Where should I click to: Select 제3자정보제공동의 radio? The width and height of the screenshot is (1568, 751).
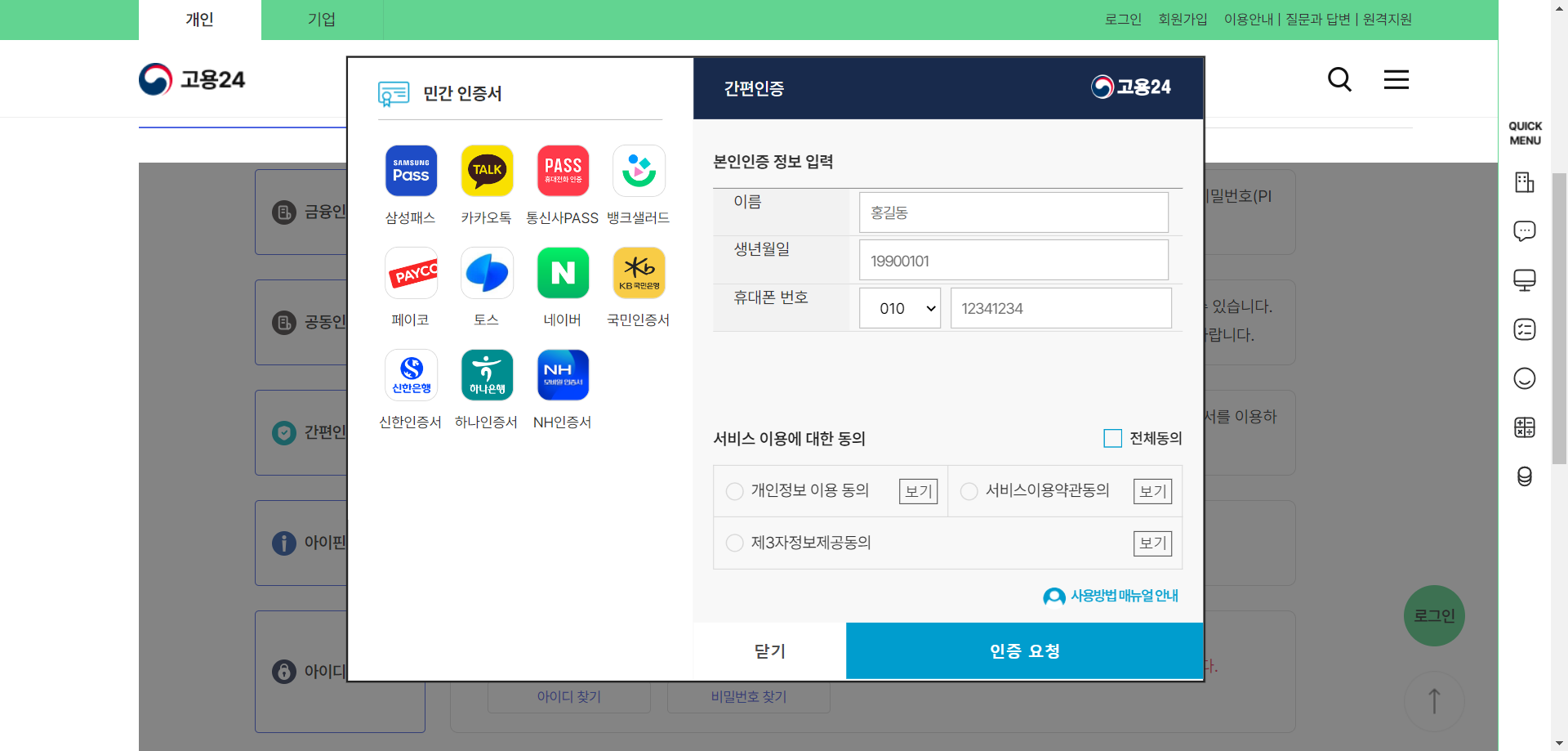click(735, 543)
